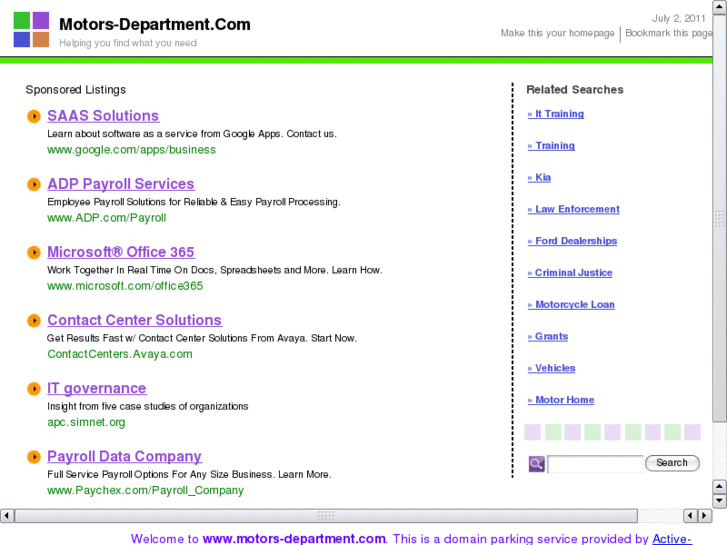Focus the search text field
The width and height of the screenshot is (727, 545).
(x=595, y=463)
